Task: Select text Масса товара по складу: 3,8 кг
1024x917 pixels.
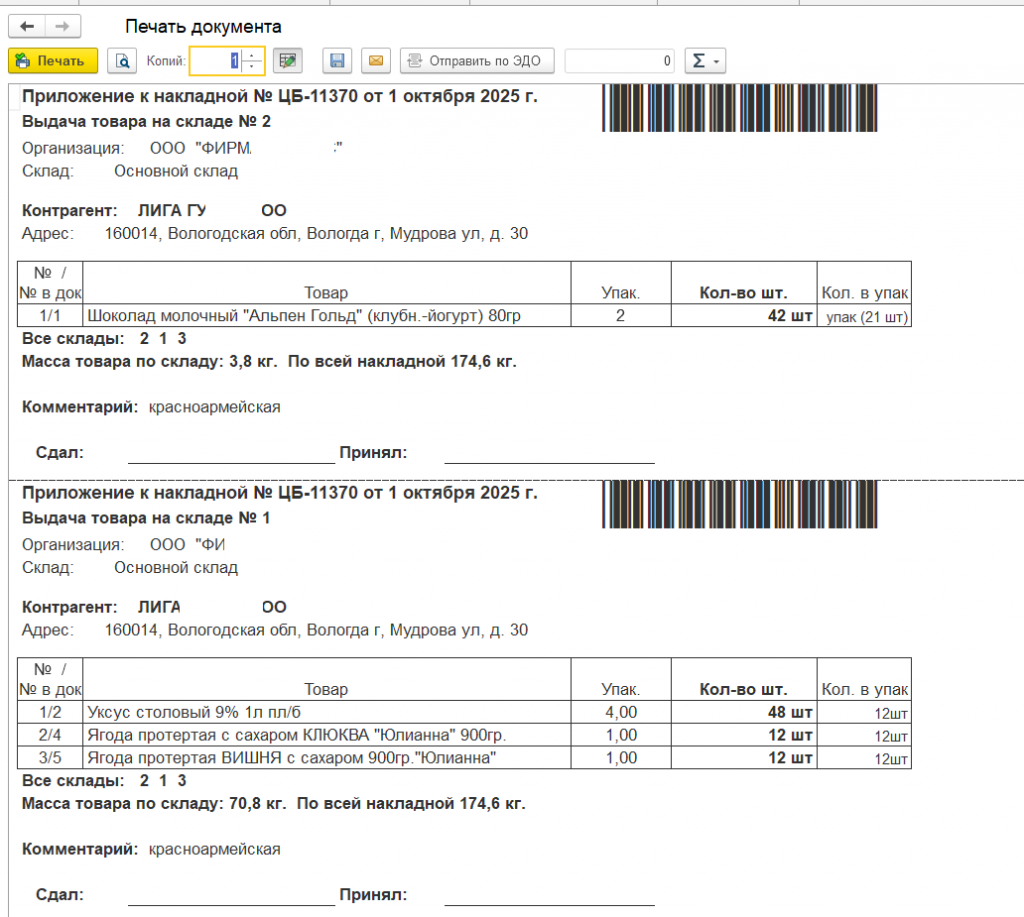Action: 150,361
